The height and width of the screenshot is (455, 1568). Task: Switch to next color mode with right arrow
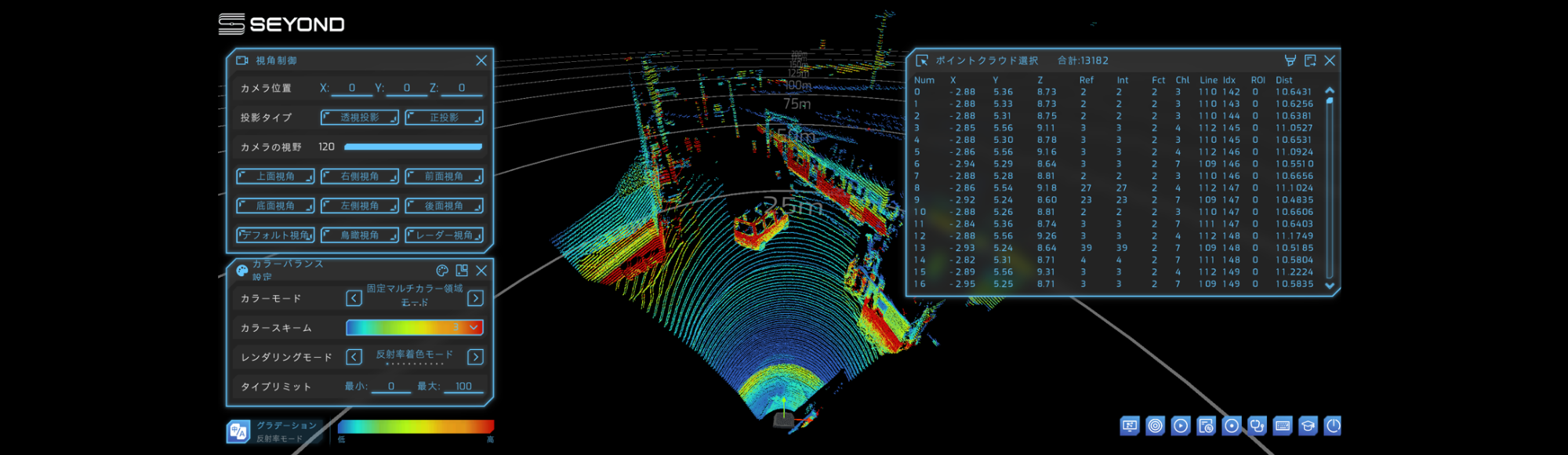click(475, 298)
